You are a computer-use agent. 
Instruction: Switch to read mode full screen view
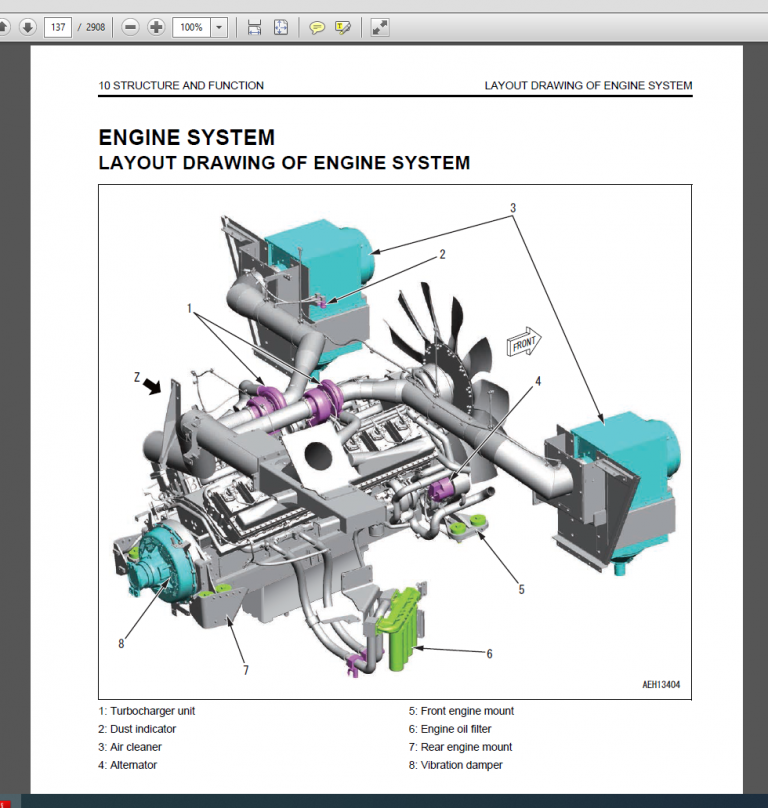(x=379, y=27)
